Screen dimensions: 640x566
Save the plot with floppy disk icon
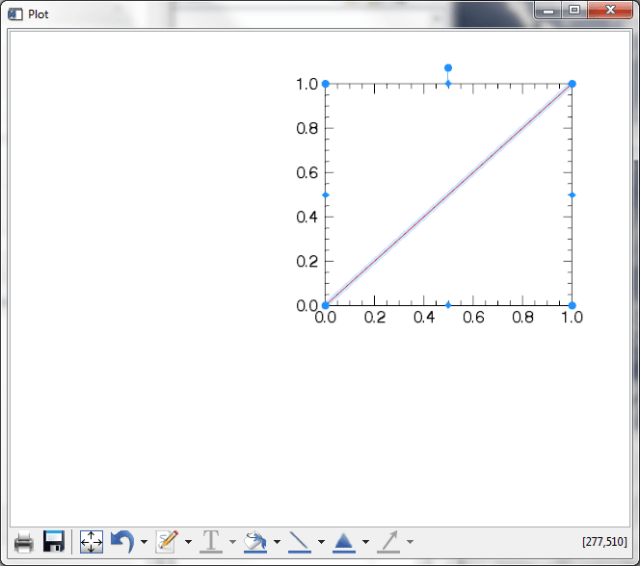[x=54, y=542]
